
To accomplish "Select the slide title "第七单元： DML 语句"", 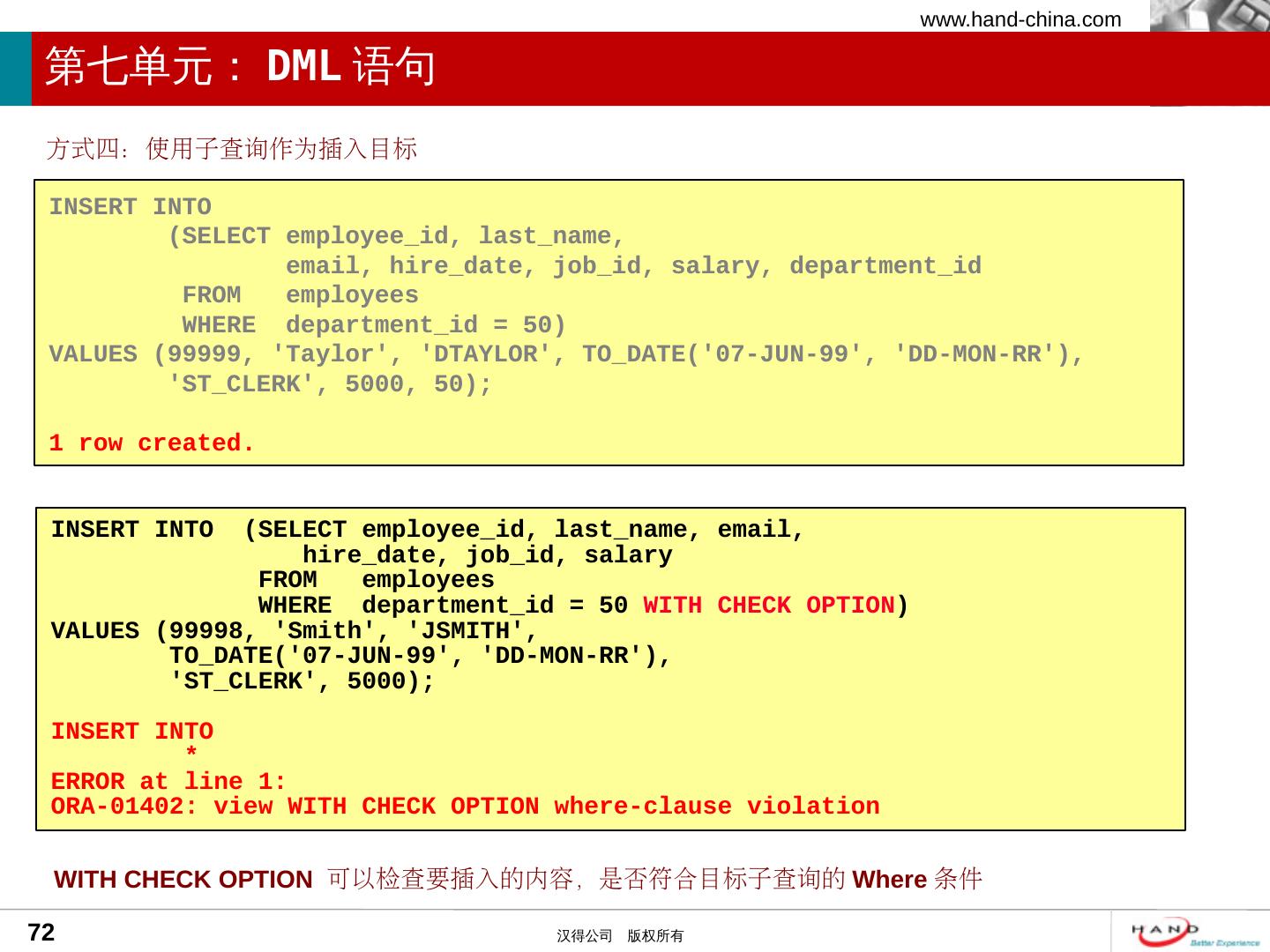I will (241, 67).
